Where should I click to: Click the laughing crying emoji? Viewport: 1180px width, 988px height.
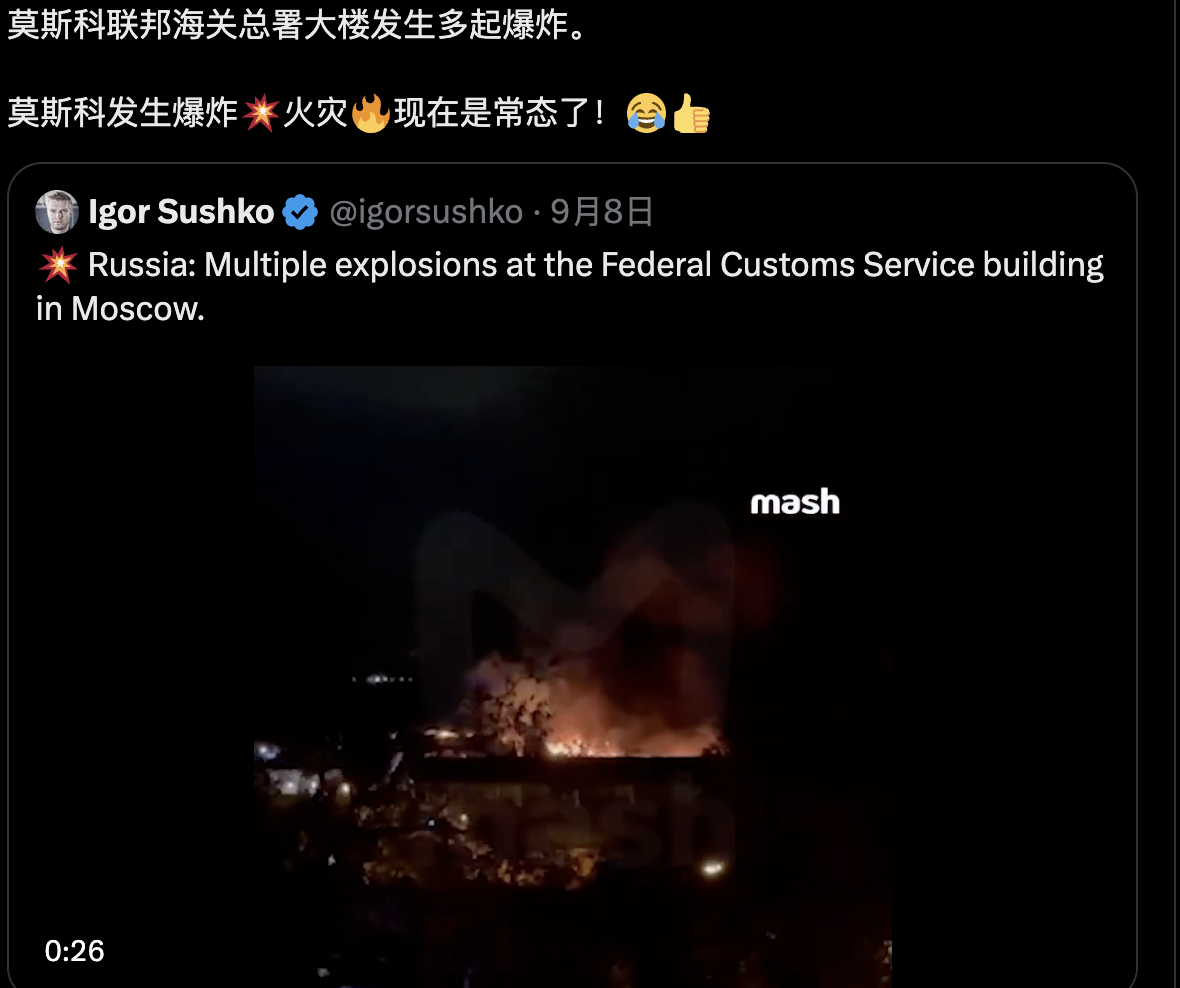click(x=646, y=114)
